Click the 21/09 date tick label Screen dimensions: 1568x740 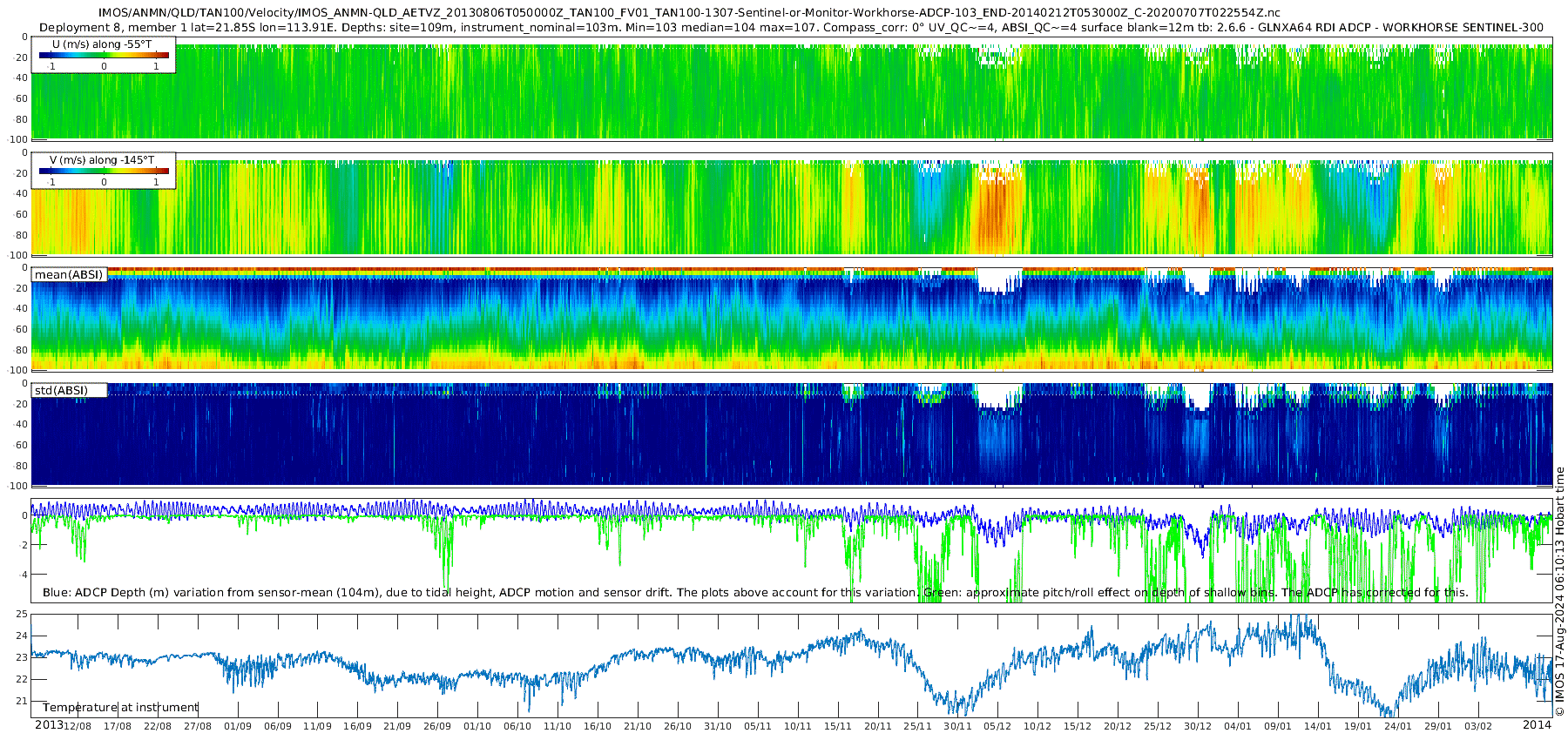(x=397, y=726)
